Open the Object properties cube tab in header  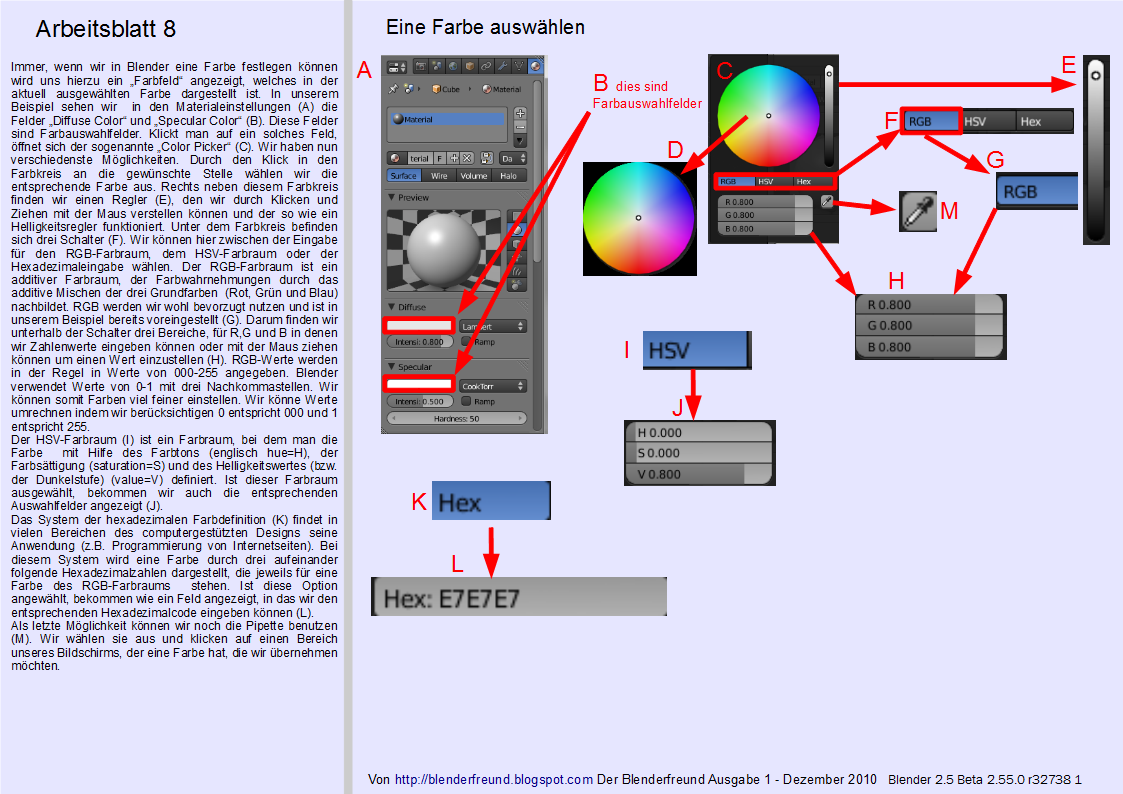470,67
